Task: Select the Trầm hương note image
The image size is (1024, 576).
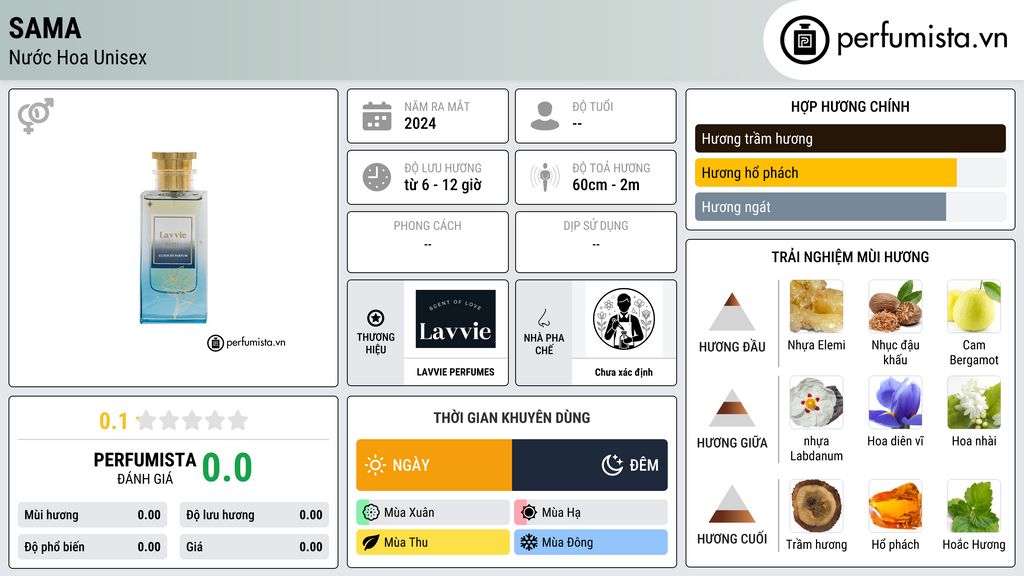Action: tap(816, 506)
